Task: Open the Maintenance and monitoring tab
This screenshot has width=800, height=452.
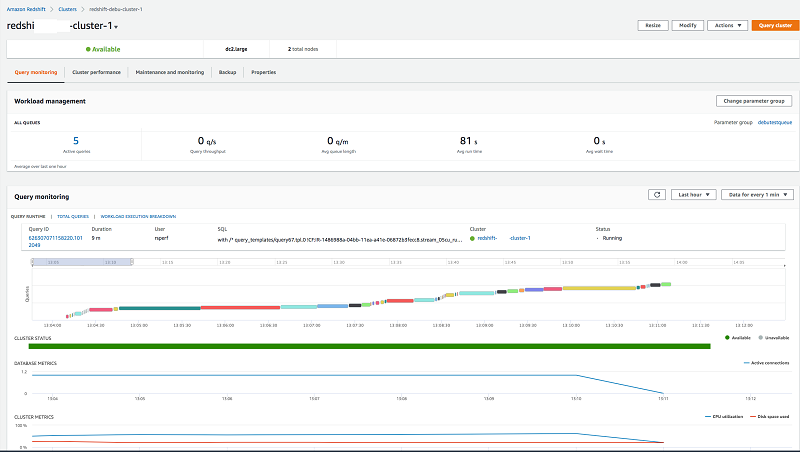Action: pos(169,72)
